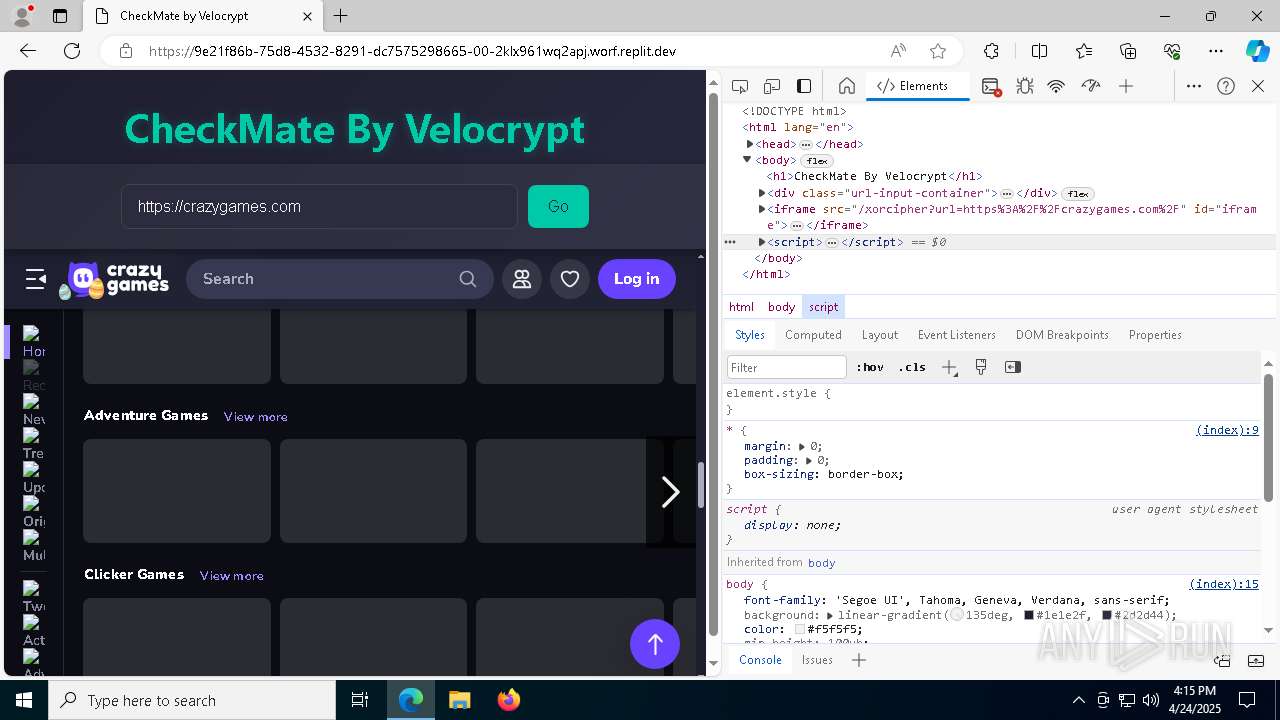This screenshot has width=1280, height=720.
Task: Open the CrazyGames friends icon
Action: pos(522,279)
